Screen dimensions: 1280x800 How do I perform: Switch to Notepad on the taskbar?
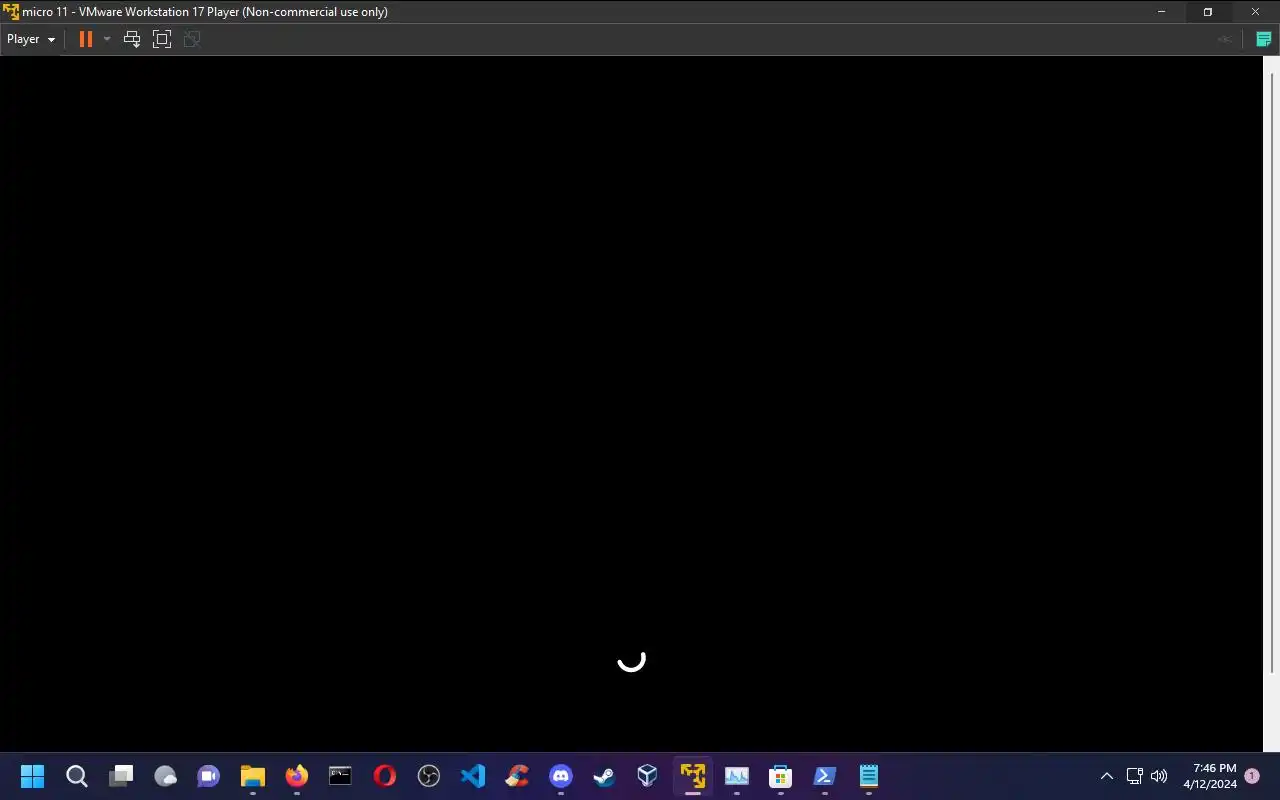(x=869, y=776)
